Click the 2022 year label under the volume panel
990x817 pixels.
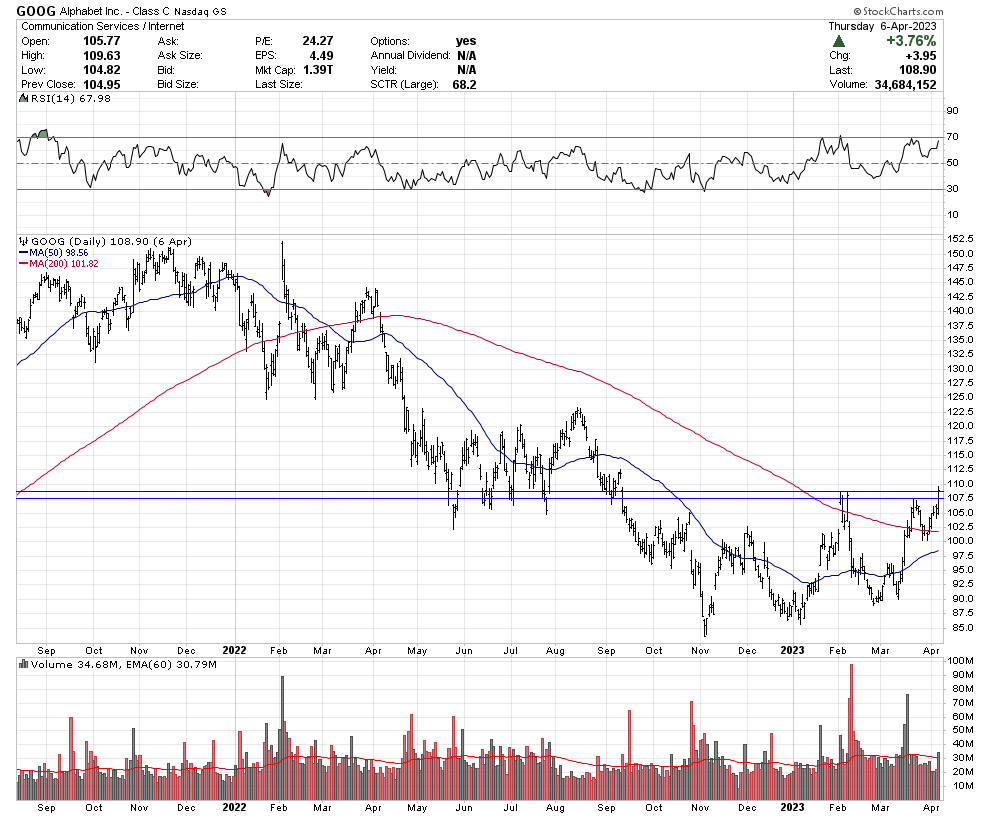(234, 808)
